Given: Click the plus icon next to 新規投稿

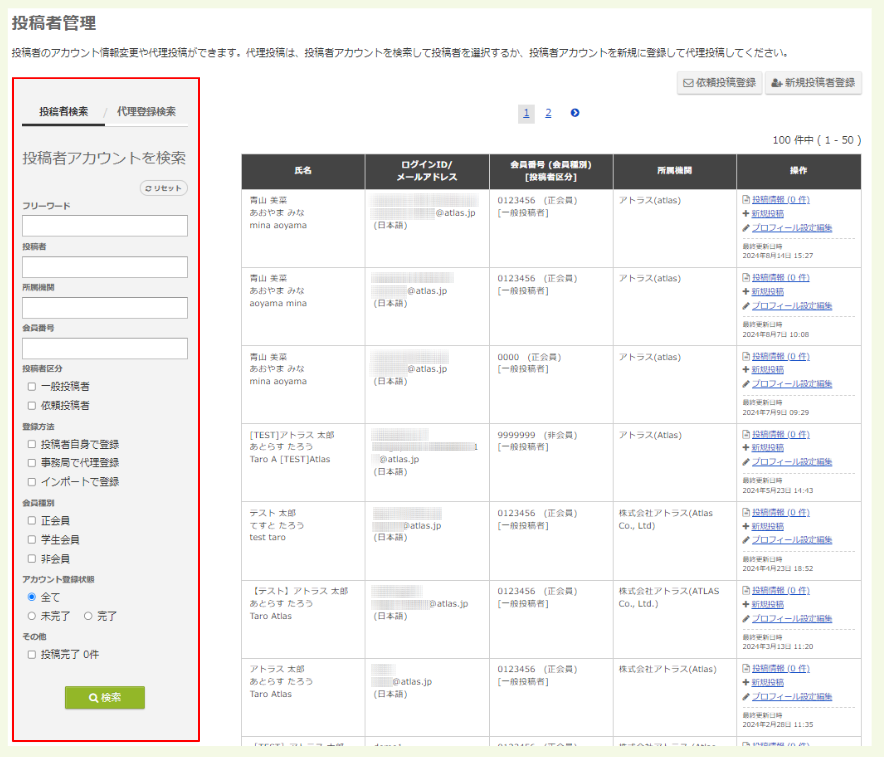Looking at the screenshot, I should [745, 212].
